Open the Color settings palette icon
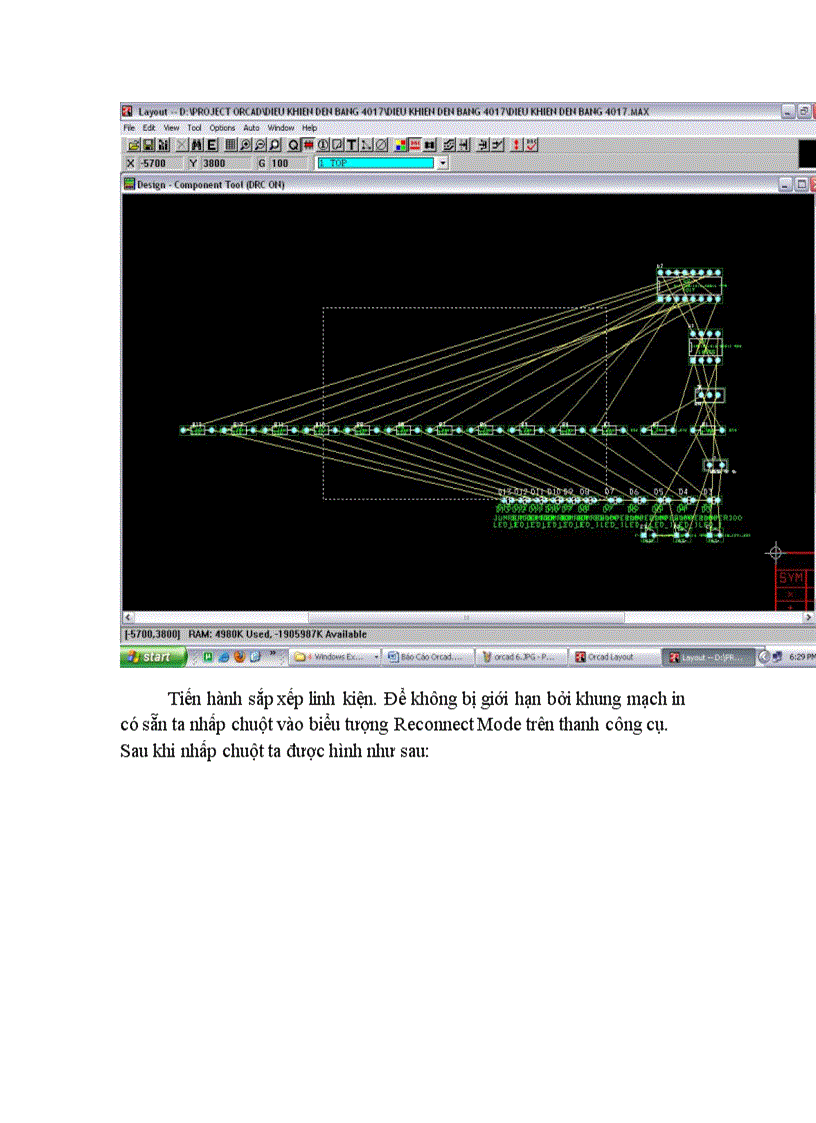The width and height of the screenshot is (816, 1123). click(400, 145)
